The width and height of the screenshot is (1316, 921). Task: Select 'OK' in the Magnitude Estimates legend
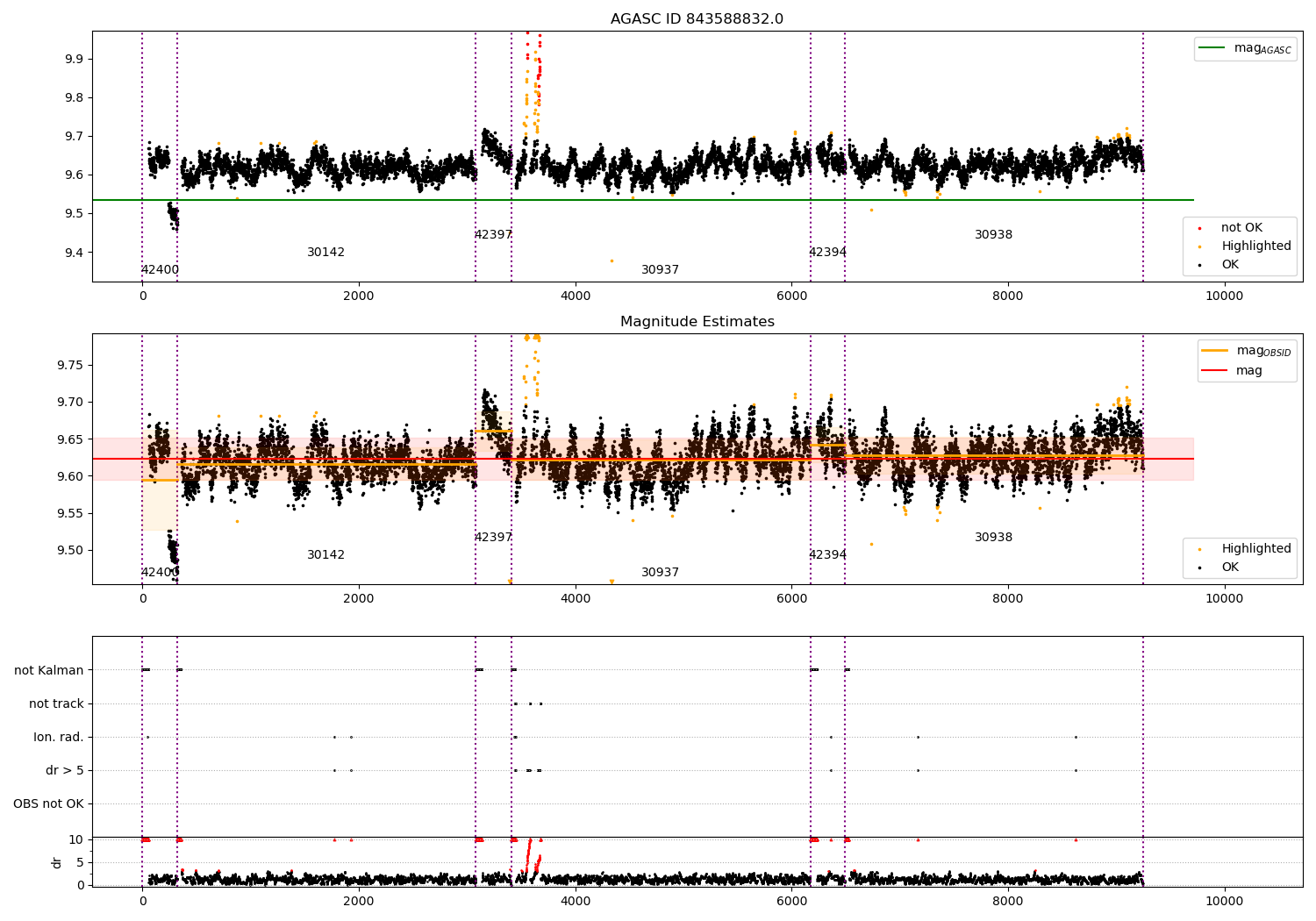coord(1230,568)
